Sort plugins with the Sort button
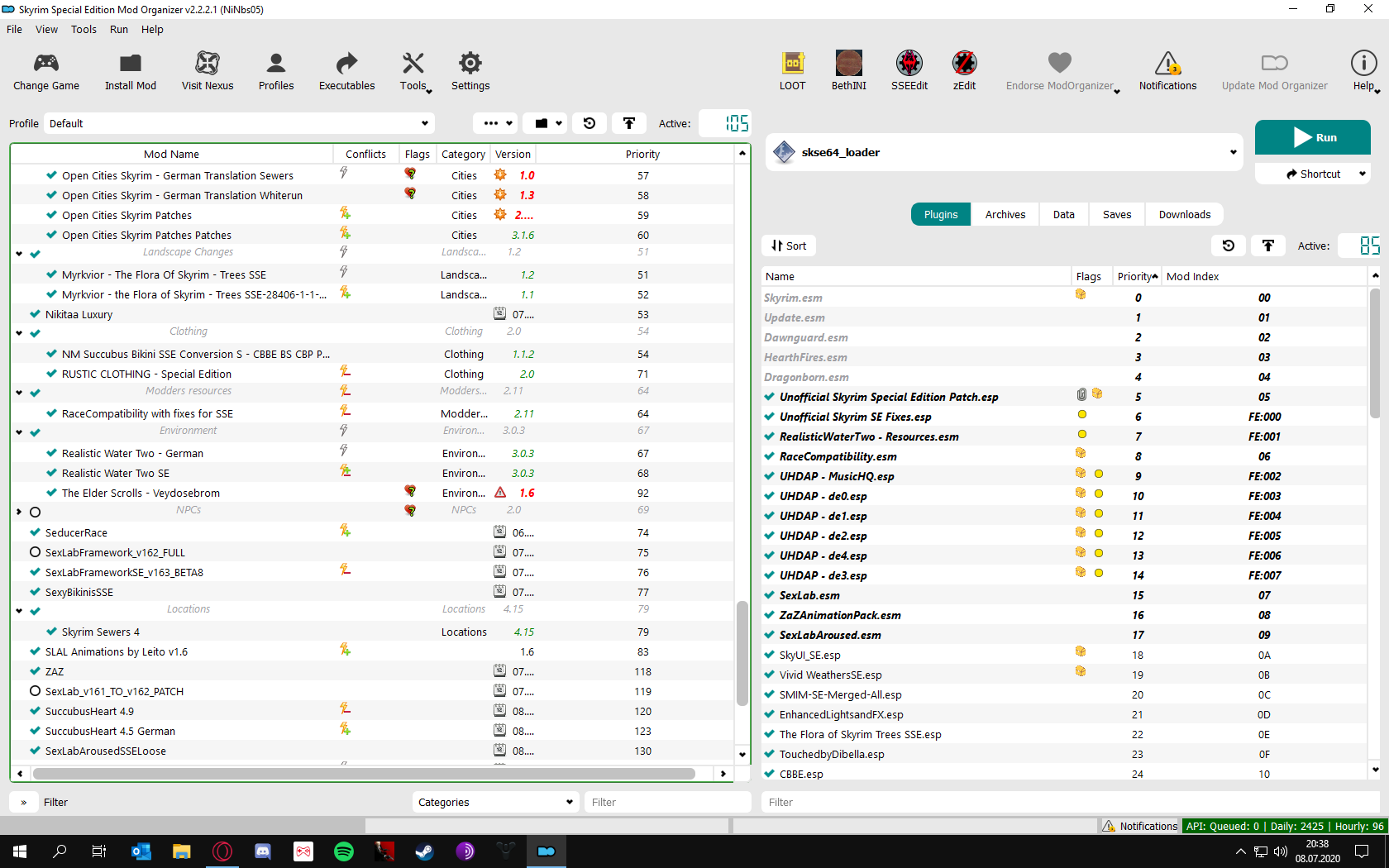 pos(789,246)
